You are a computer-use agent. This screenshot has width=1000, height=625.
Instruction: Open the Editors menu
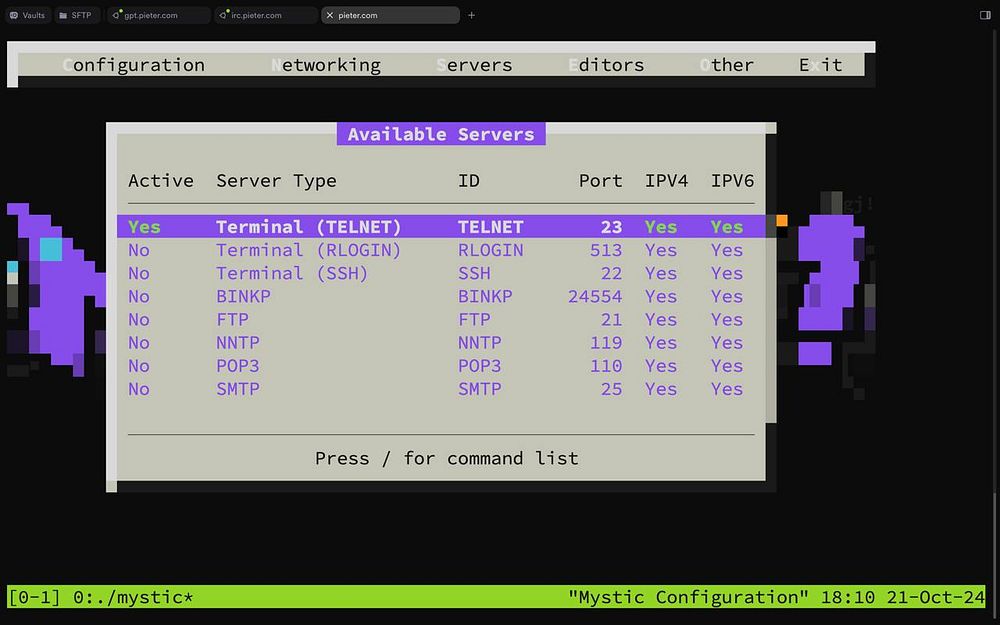pos(607,65)
